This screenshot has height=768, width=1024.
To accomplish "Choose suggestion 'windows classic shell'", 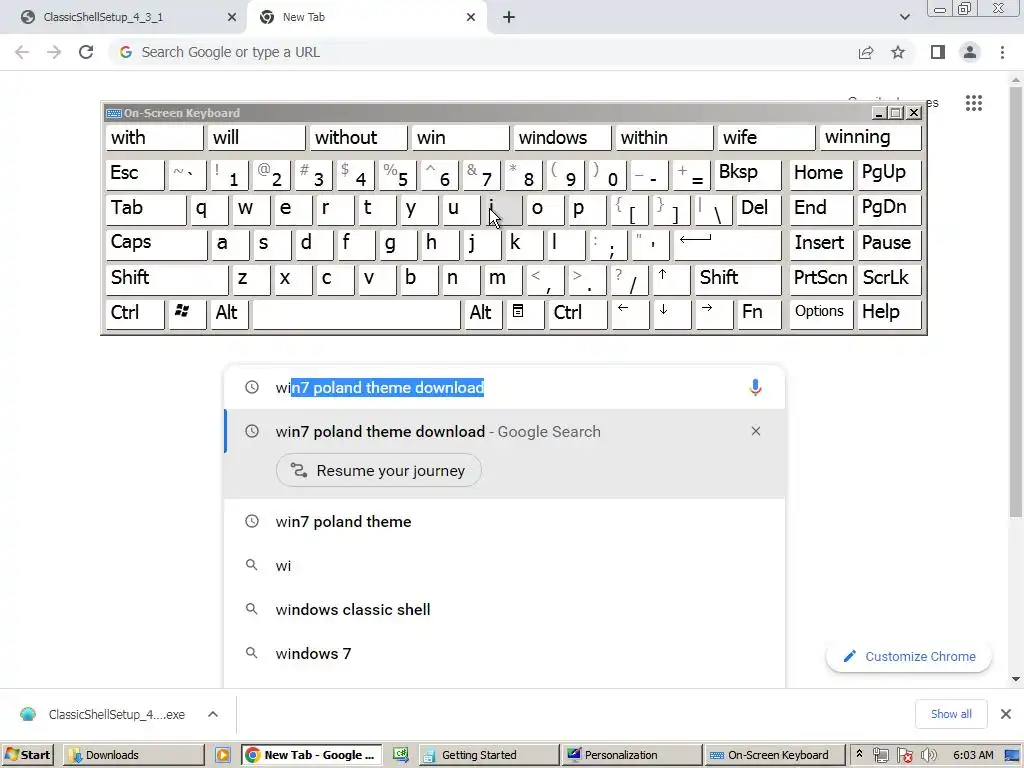I will [504, 609].
